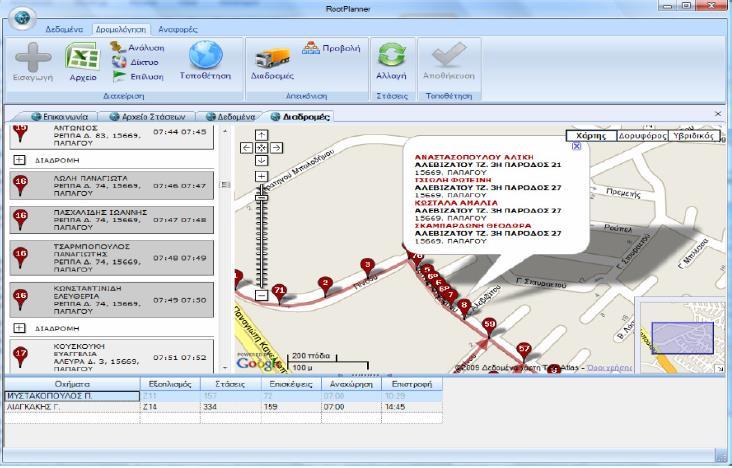Close the document tab panel with X
This screenshot has width=732, height=468.
click(x=718, y=113)
